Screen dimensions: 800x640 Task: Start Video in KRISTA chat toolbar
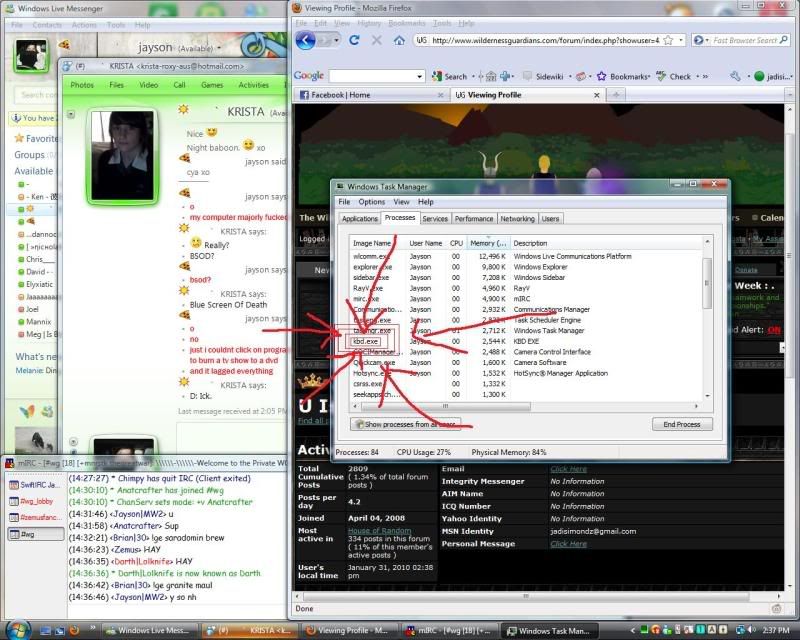148,85
